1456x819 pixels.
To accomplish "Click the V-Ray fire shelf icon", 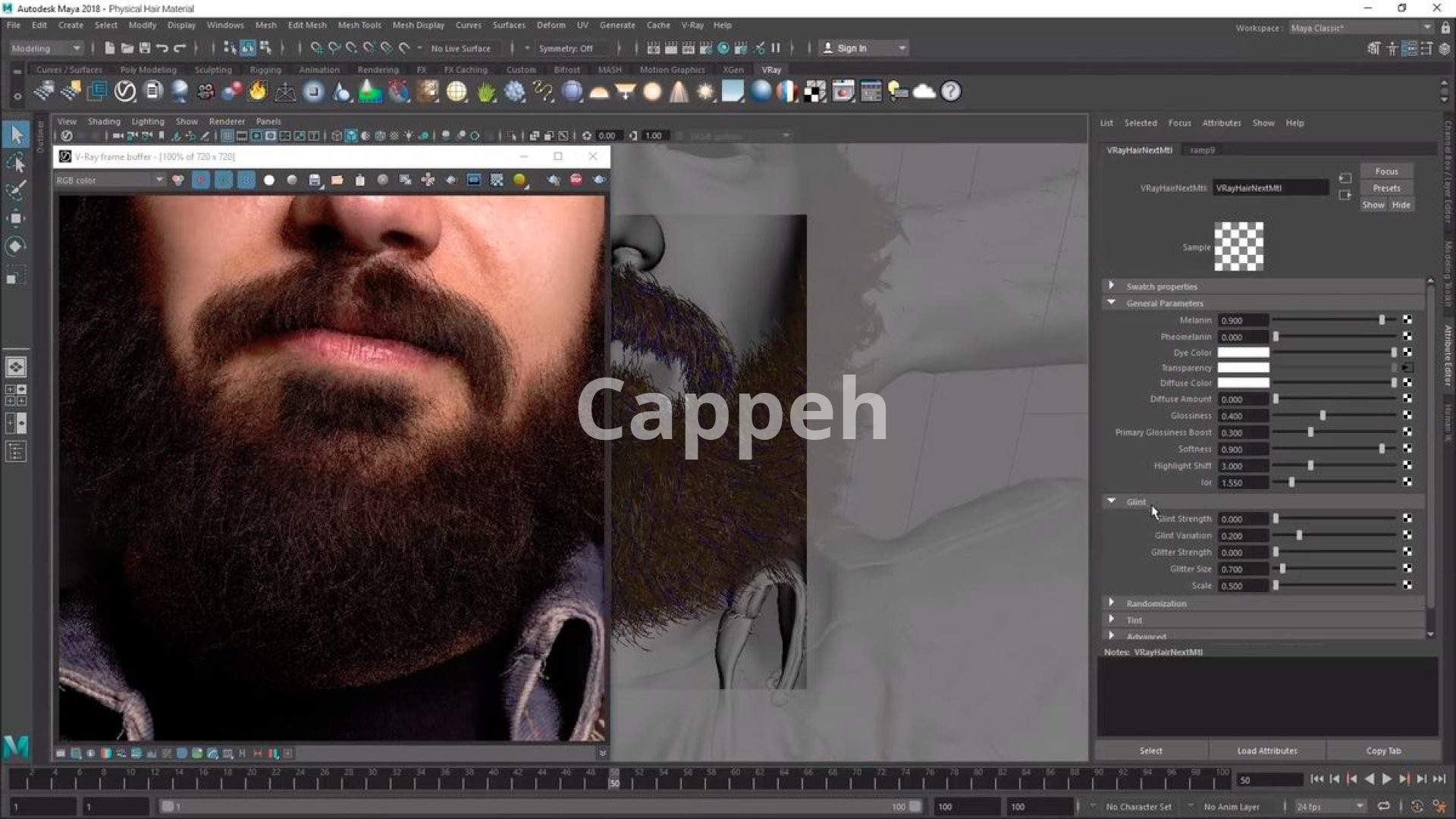I will coord(258,92).
